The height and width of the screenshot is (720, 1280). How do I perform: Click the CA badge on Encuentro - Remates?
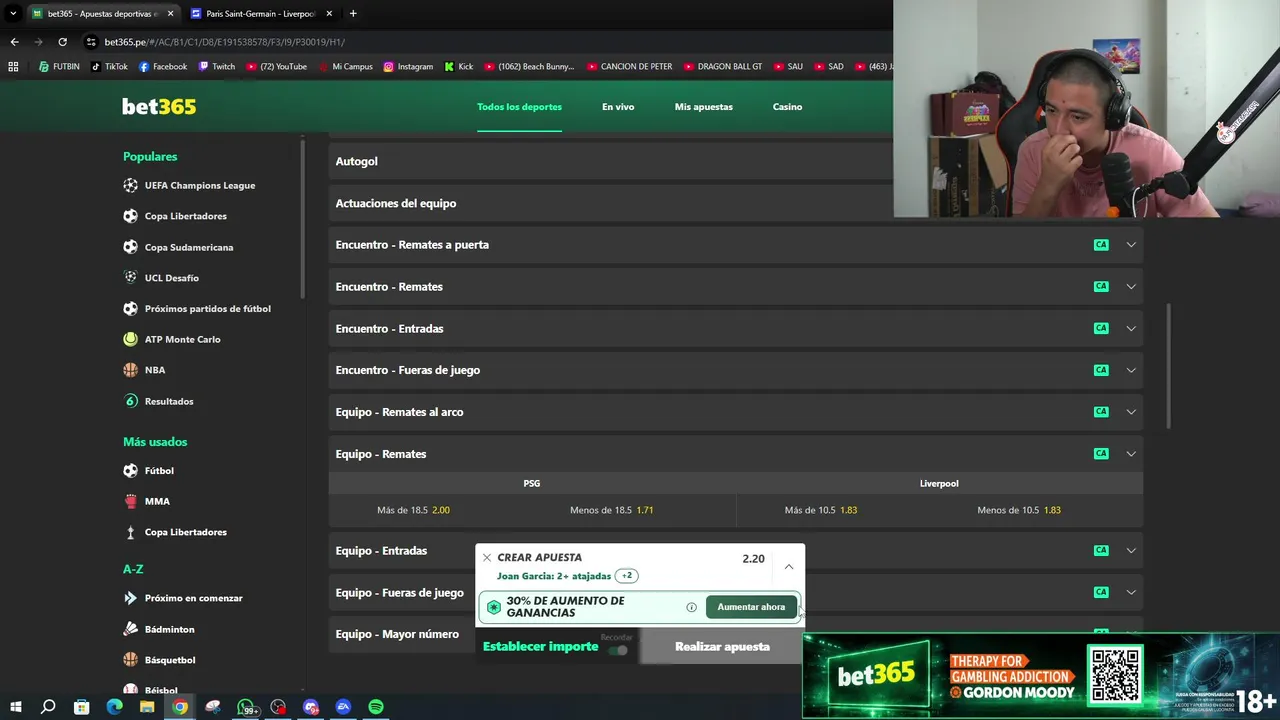tap(1101, 287)
